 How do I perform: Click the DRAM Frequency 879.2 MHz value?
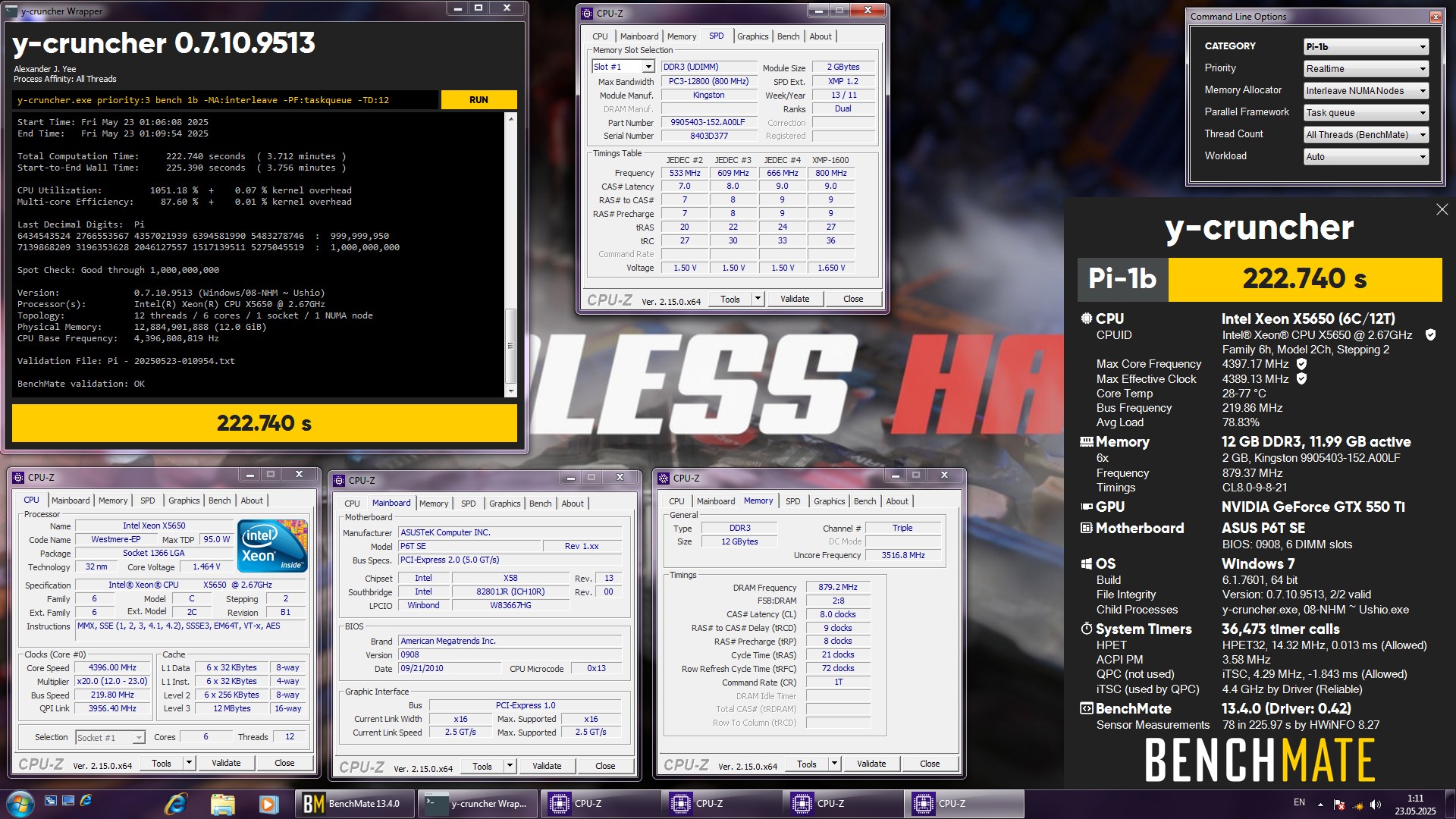click(x=838, y=587)
